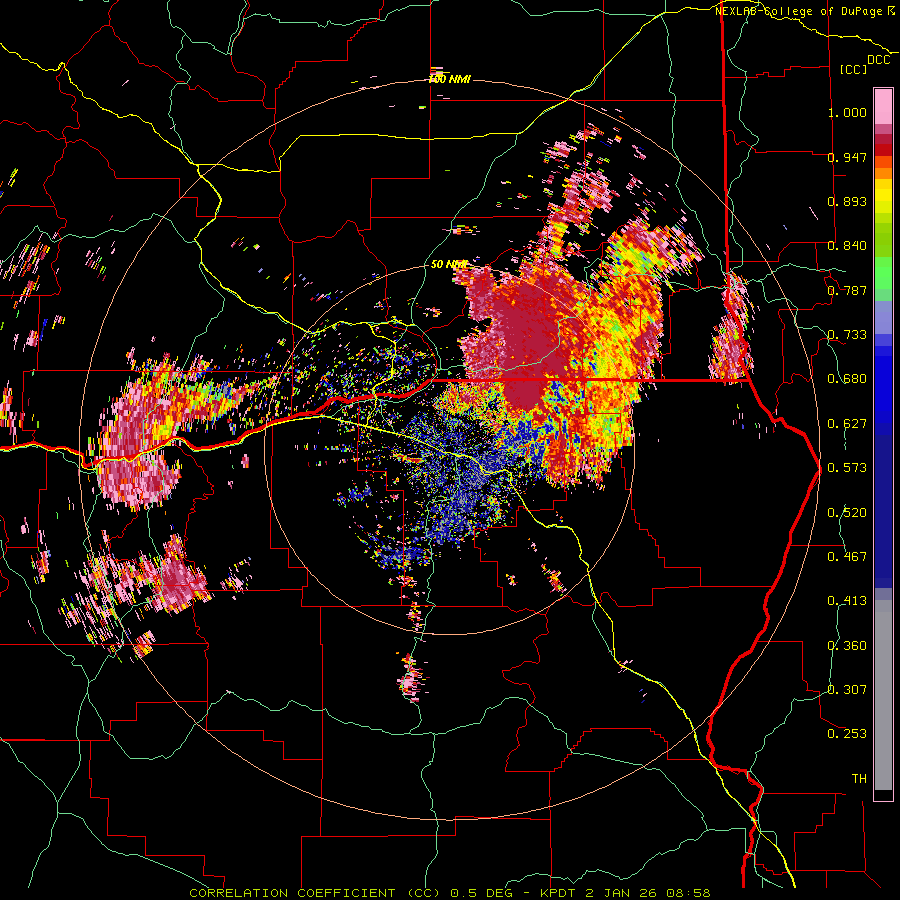Click the TH threshold label on scale

(x=859, y=779)
